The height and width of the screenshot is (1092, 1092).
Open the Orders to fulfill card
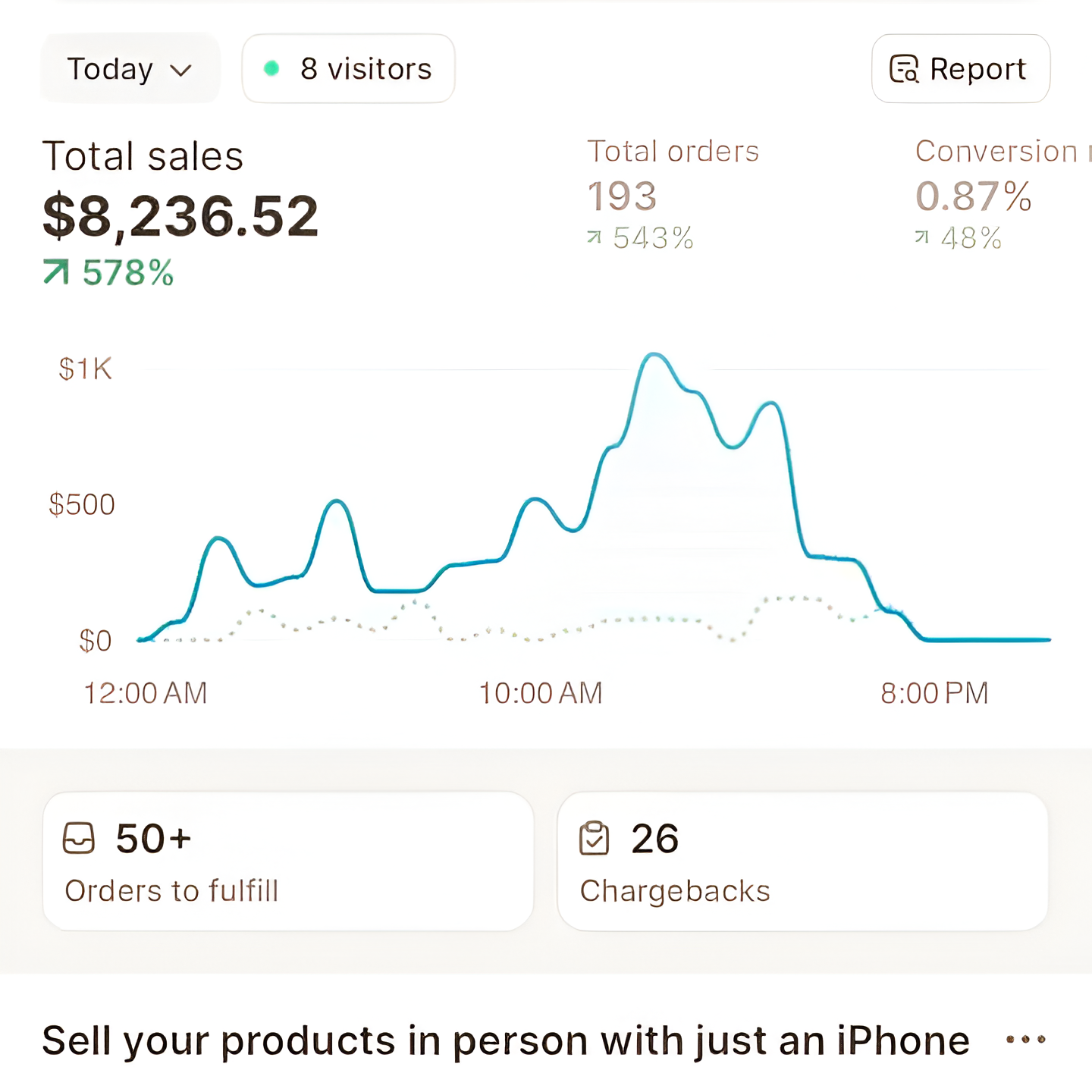tap(288, 861)
